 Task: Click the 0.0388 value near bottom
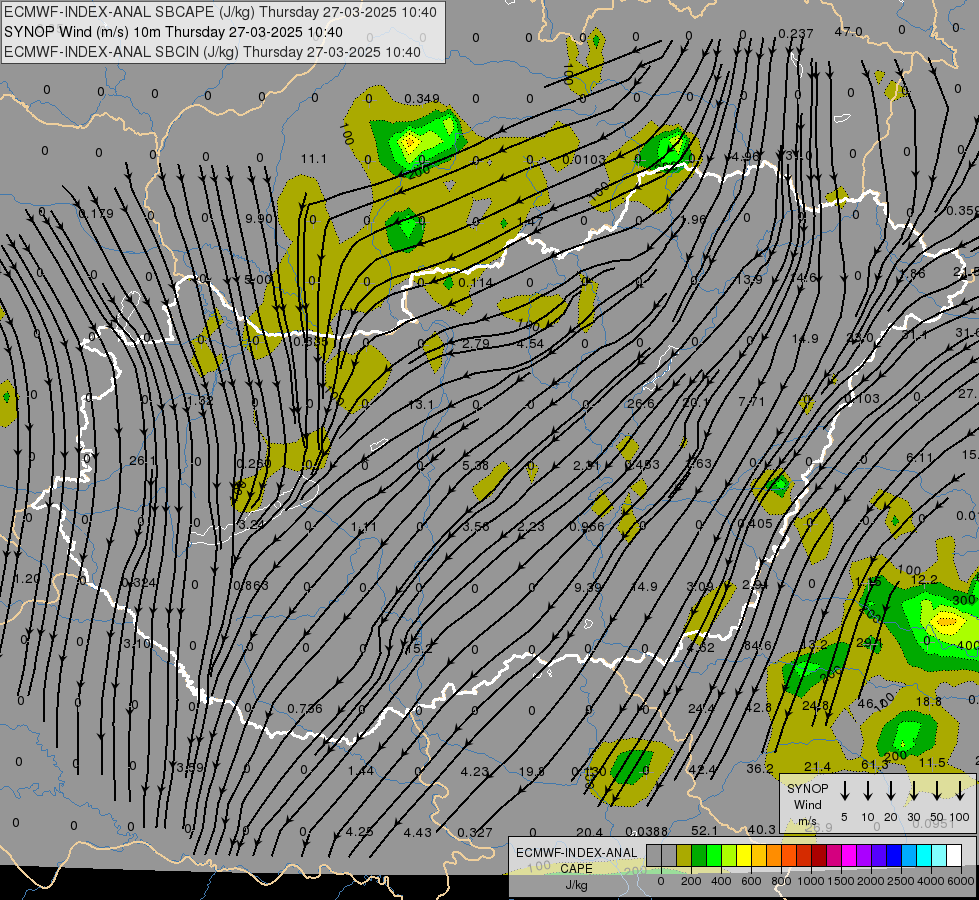(647, 831)
